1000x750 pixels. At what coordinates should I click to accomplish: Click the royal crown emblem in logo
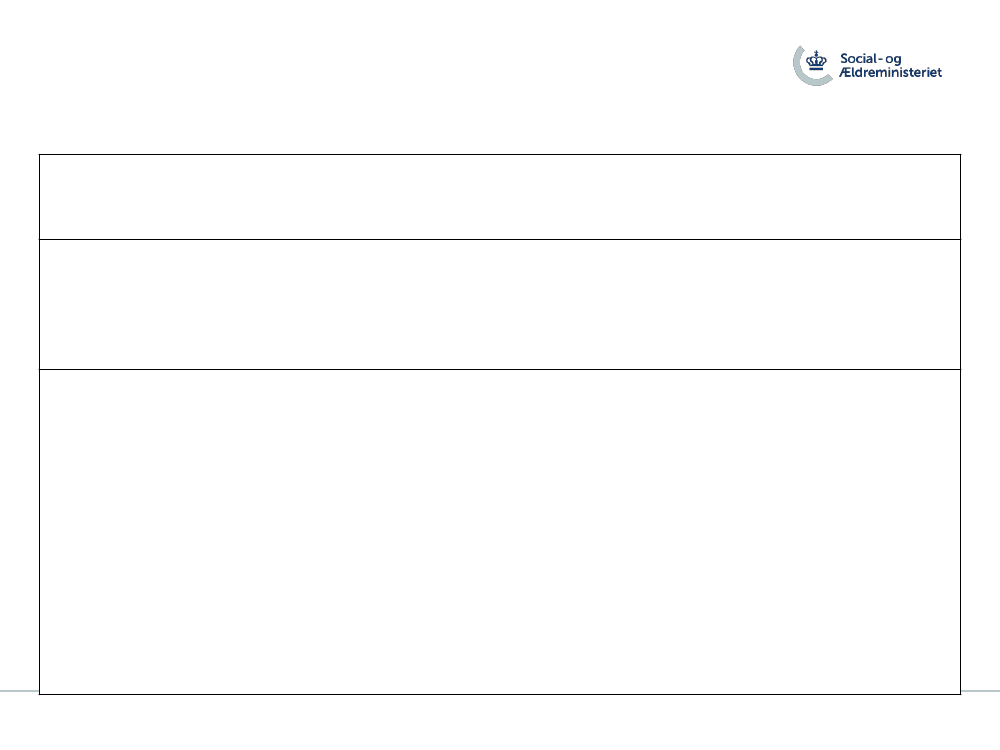coord(816,61)
